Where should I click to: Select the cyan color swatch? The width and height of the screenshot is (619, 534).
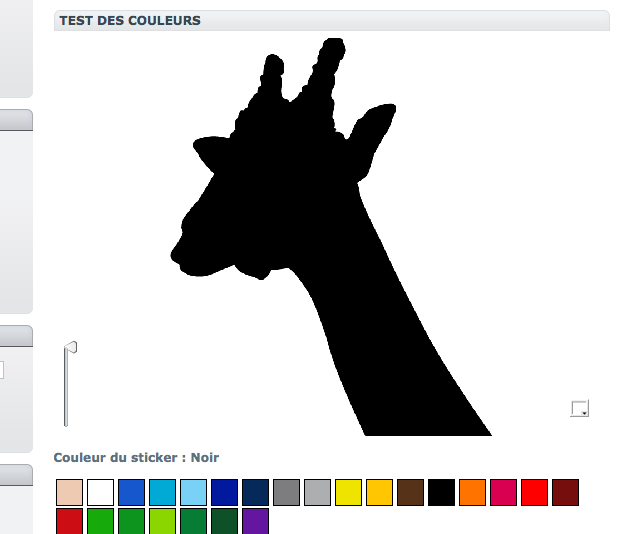click(x=162, y=492)
